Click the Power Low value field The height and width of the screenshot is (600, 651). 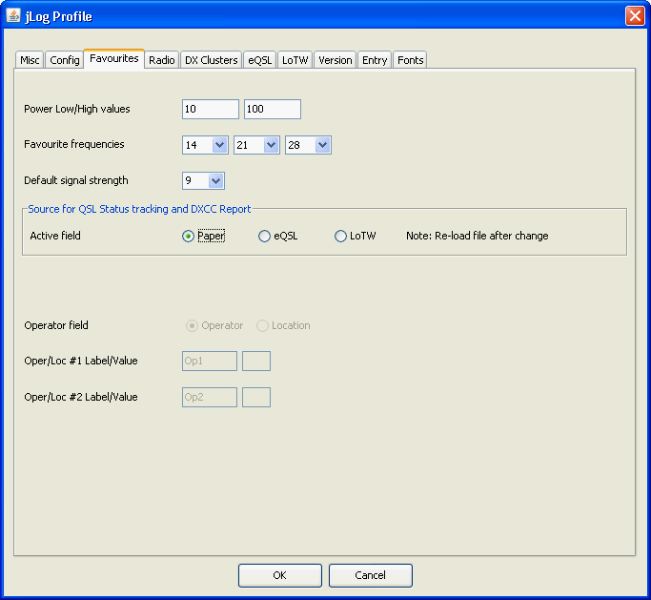210,109
